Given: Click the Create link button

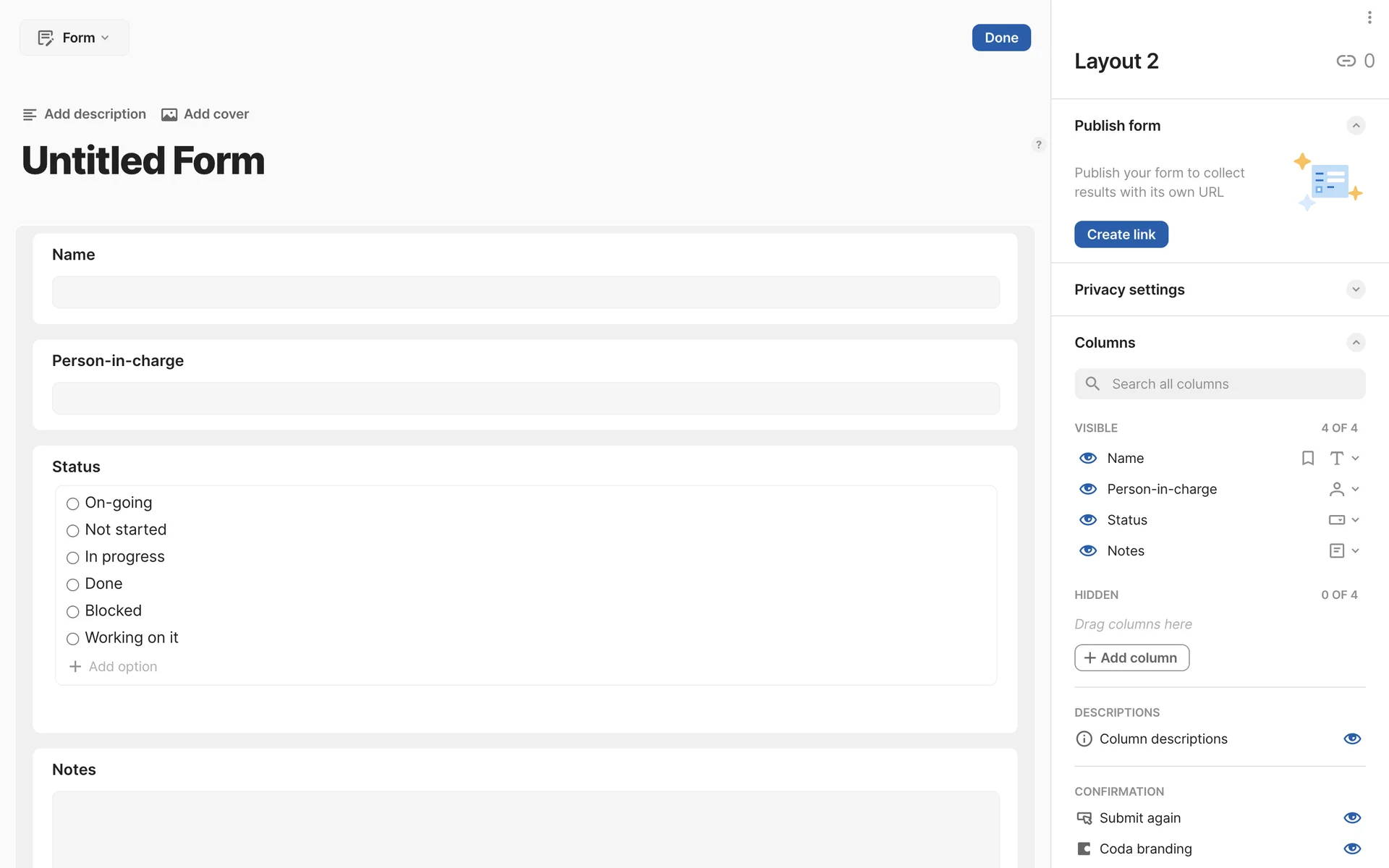Looking at the screenshot, I should pos(1121,234).
